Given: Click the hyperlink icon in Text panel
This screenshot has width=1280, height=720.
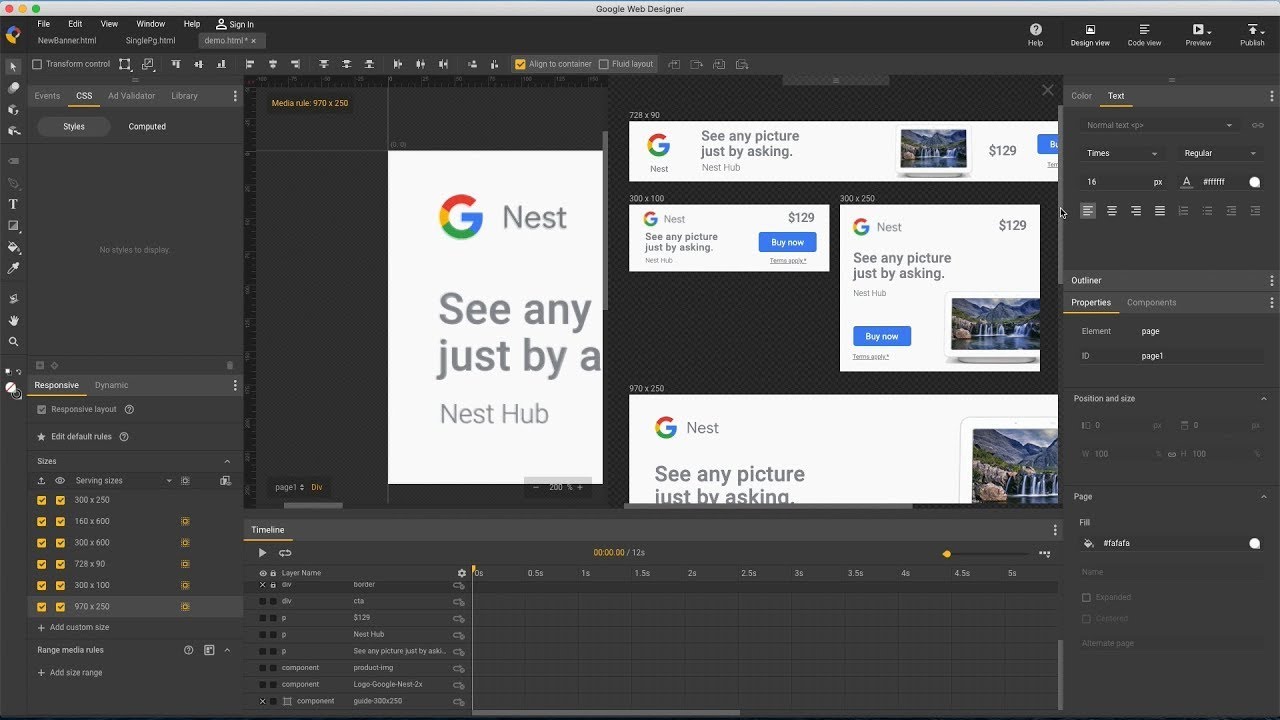Looking at the screenshot, I should click(1258, 125).
